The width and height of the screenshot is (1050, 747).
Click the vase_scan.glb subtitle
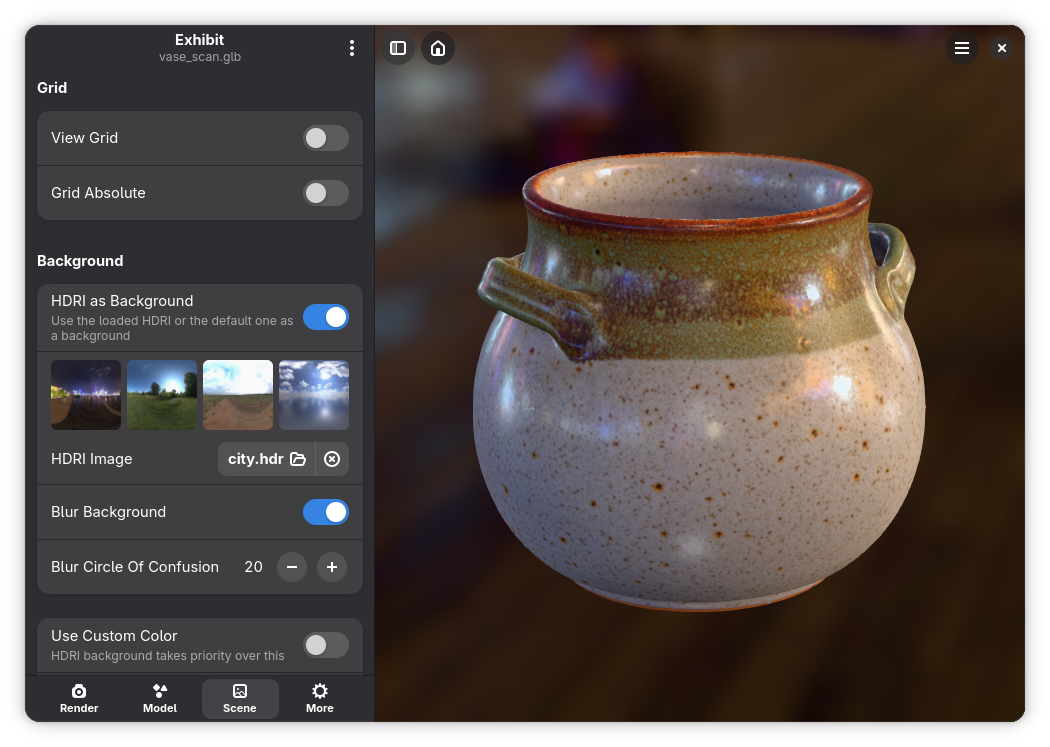[x=200, y=57]
